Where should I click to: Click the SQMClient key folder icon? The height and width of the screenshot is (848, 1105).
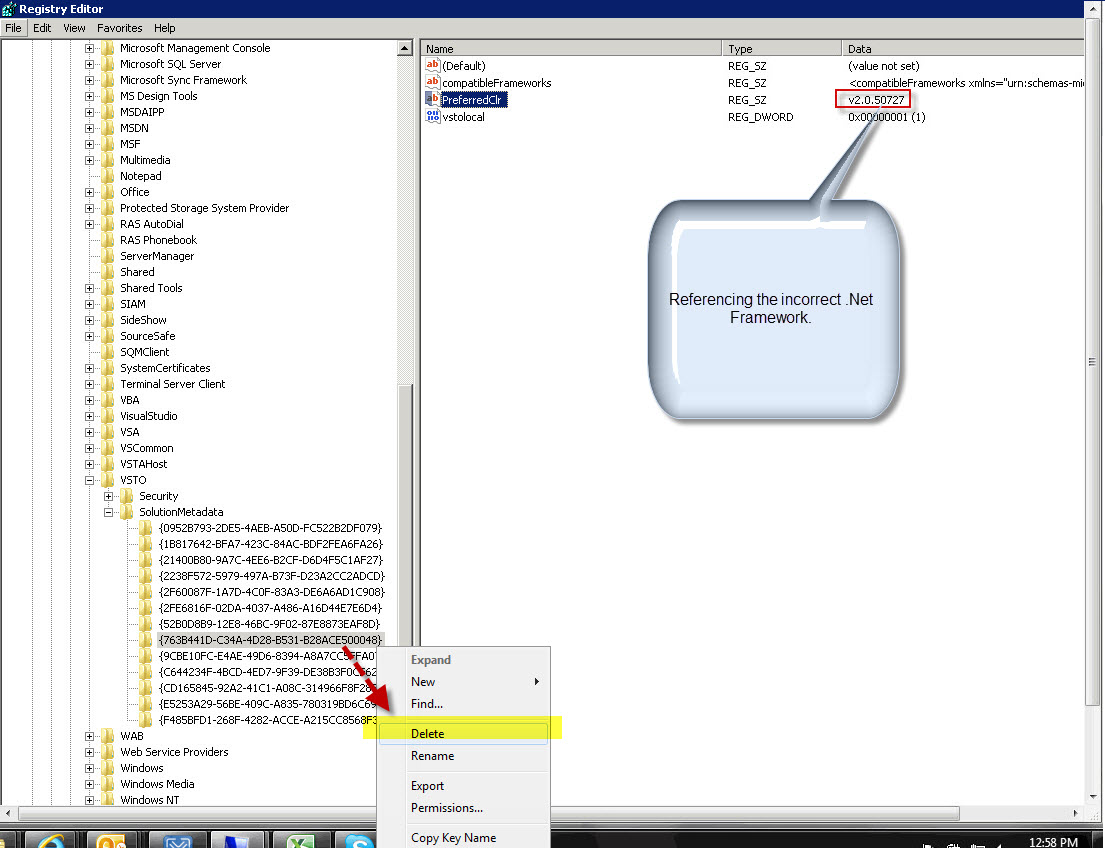pyautogui.click(x=108, y=352)
